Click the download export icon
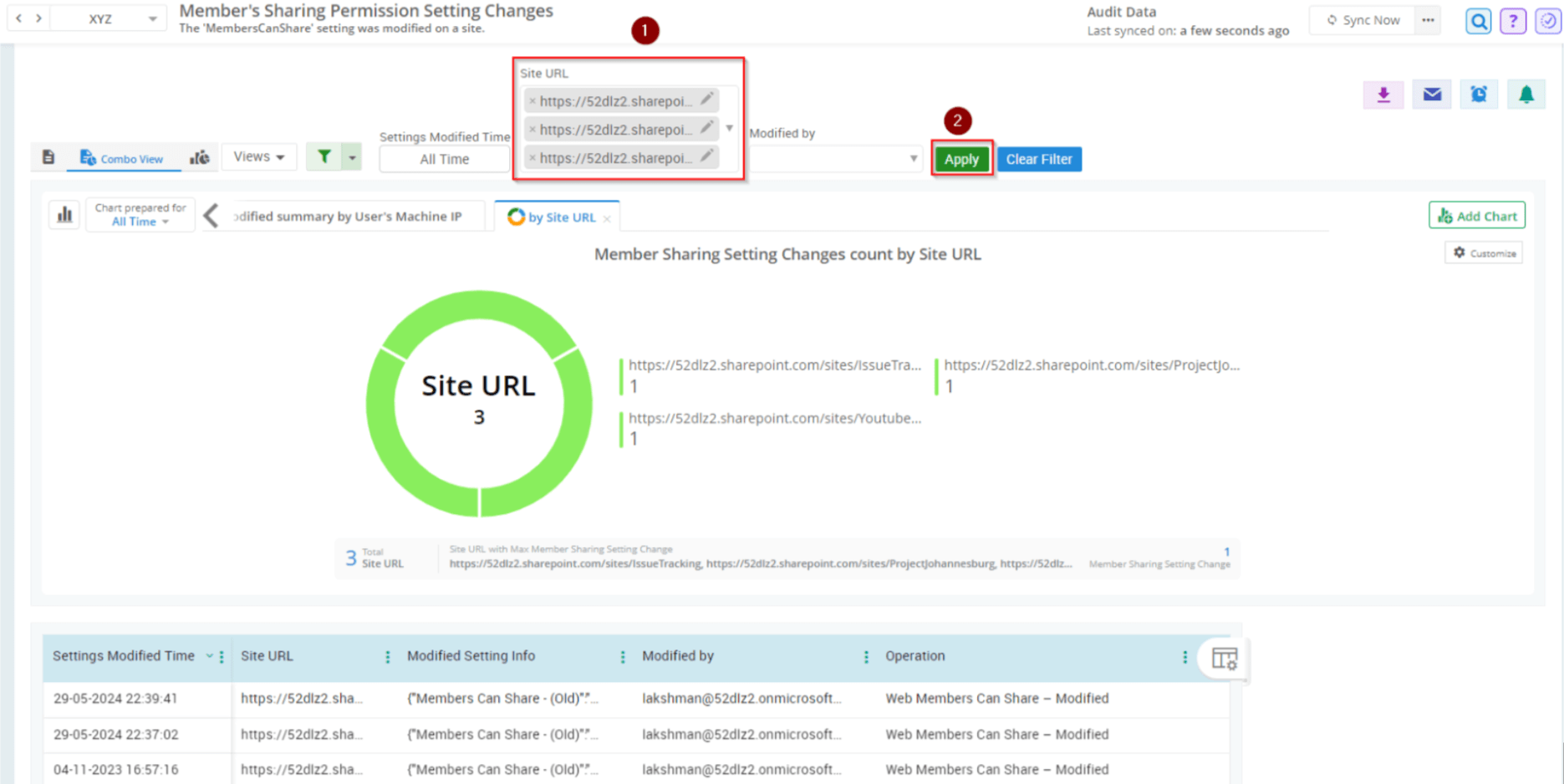Viewport: 1564px width, 784px height. pos(1383,94)
